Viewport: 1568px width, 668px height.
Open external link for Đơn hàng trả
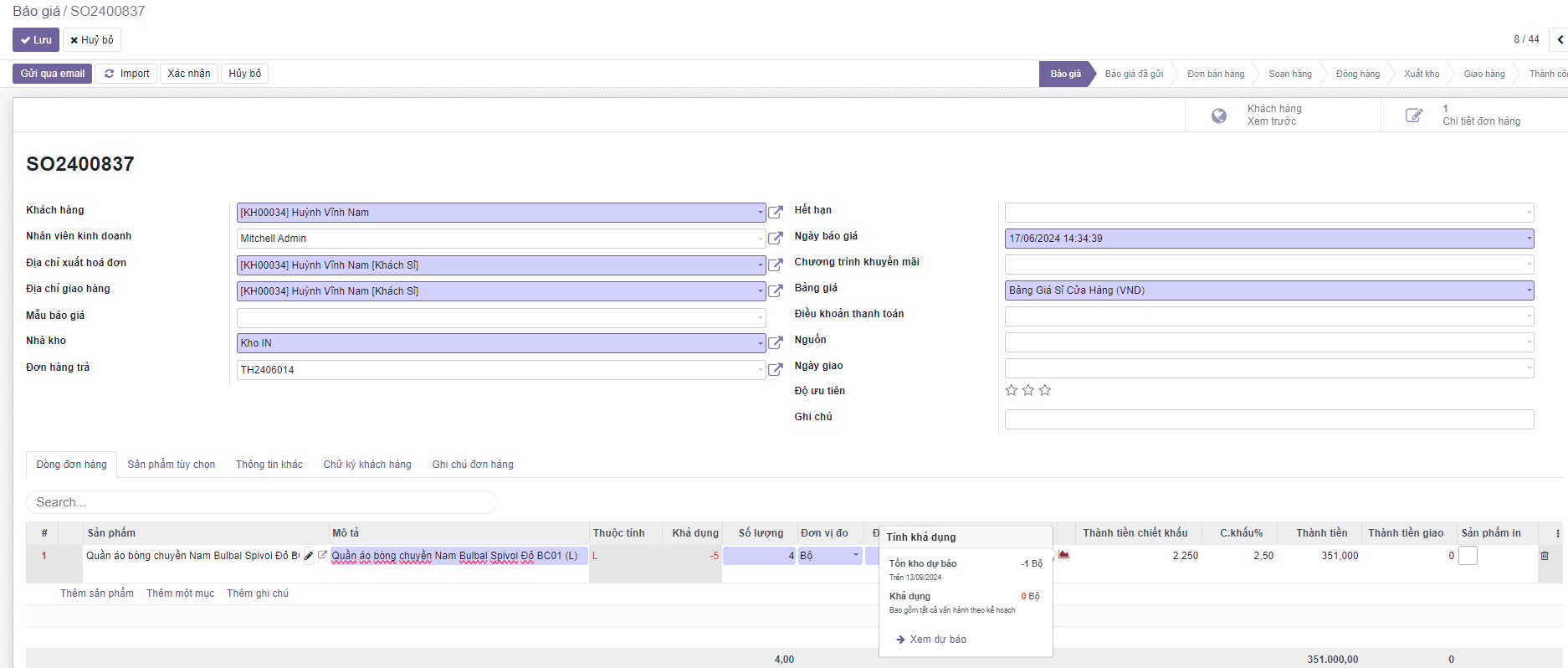tap(776, 370)
